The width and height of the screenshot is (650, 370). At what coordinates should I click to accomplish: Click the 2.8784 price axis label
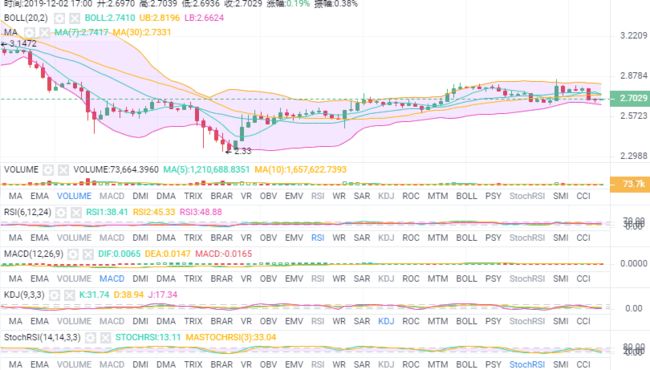[634, 76]
